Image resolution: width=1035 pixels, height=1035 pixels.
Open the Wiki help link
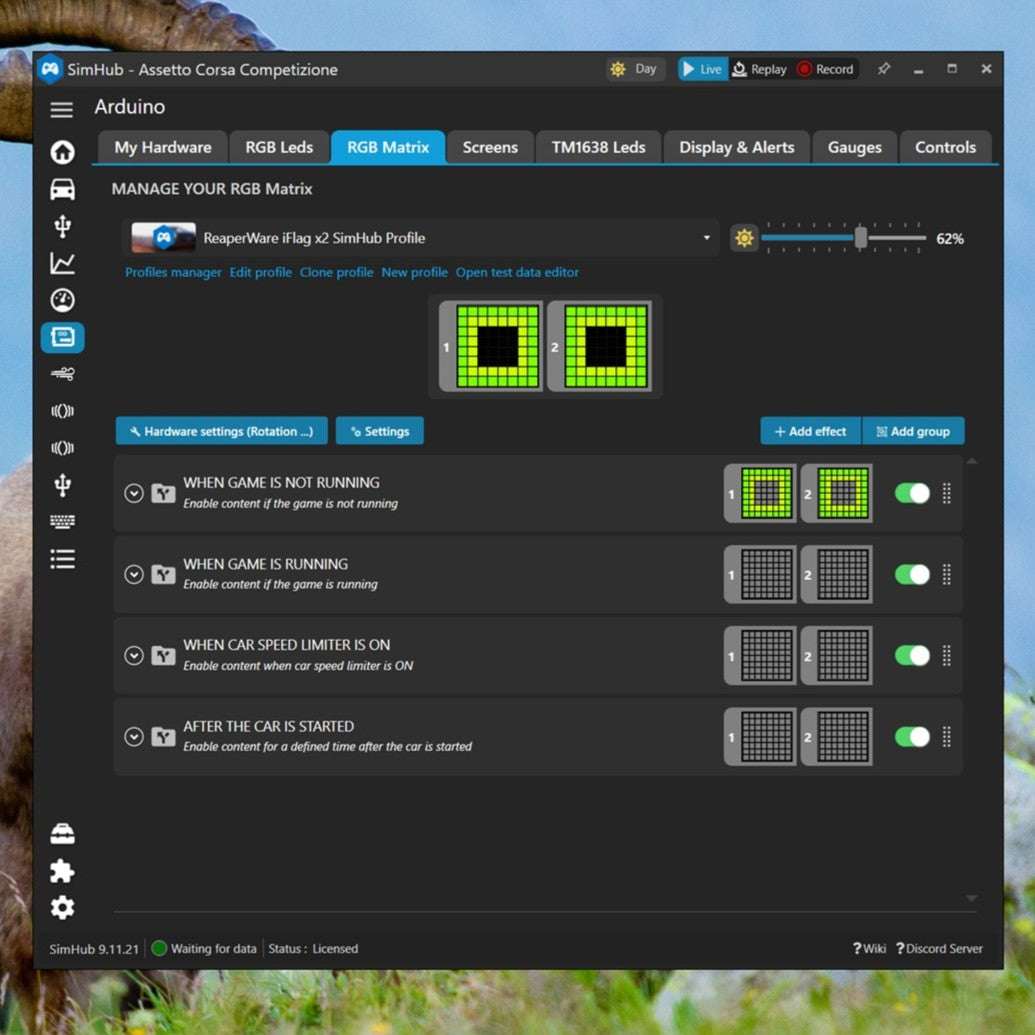869,949
